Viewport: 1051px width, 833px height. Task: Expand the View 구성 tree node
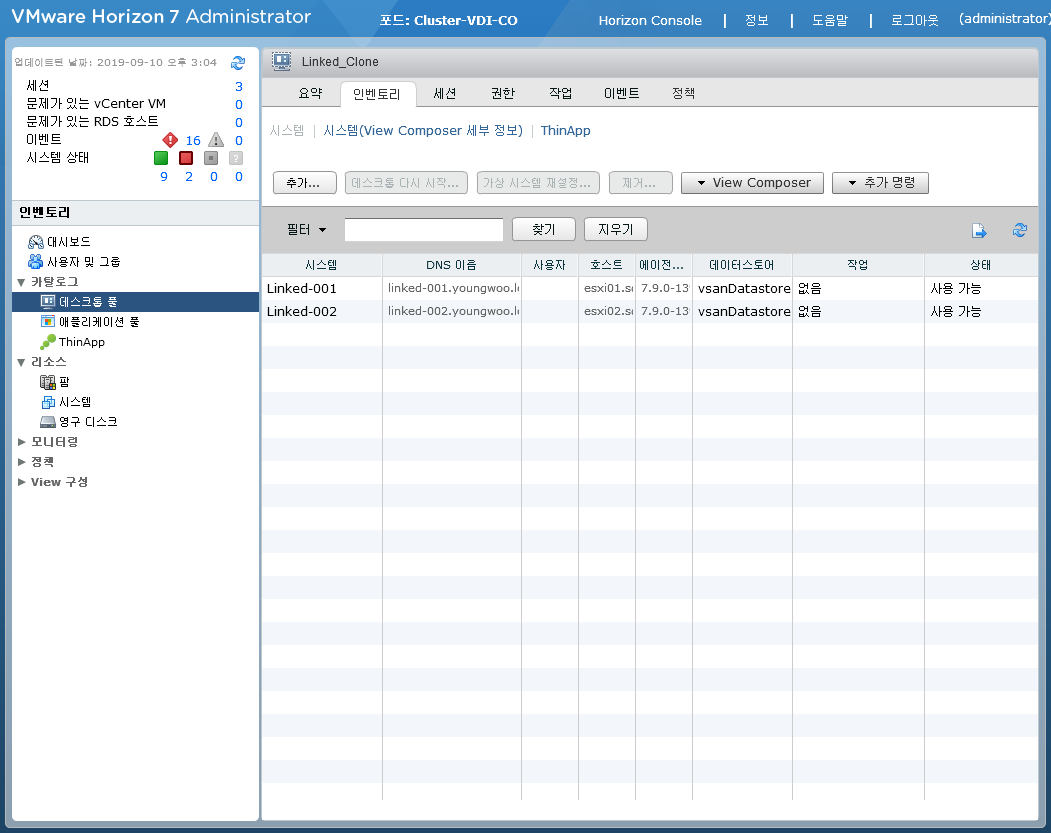21,483
